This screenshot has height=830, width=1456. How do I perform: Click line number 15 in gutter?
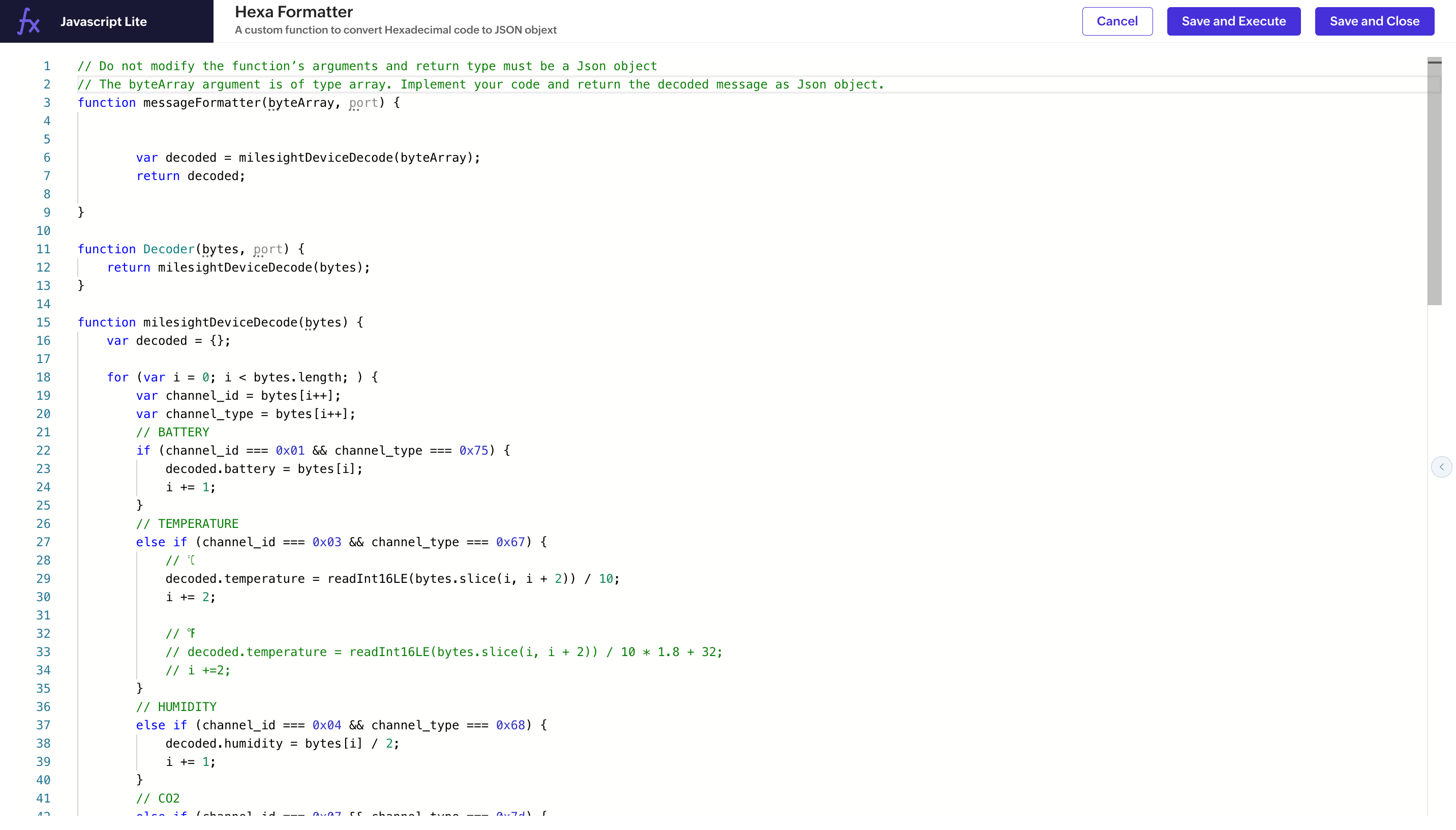tap(43, 322)
